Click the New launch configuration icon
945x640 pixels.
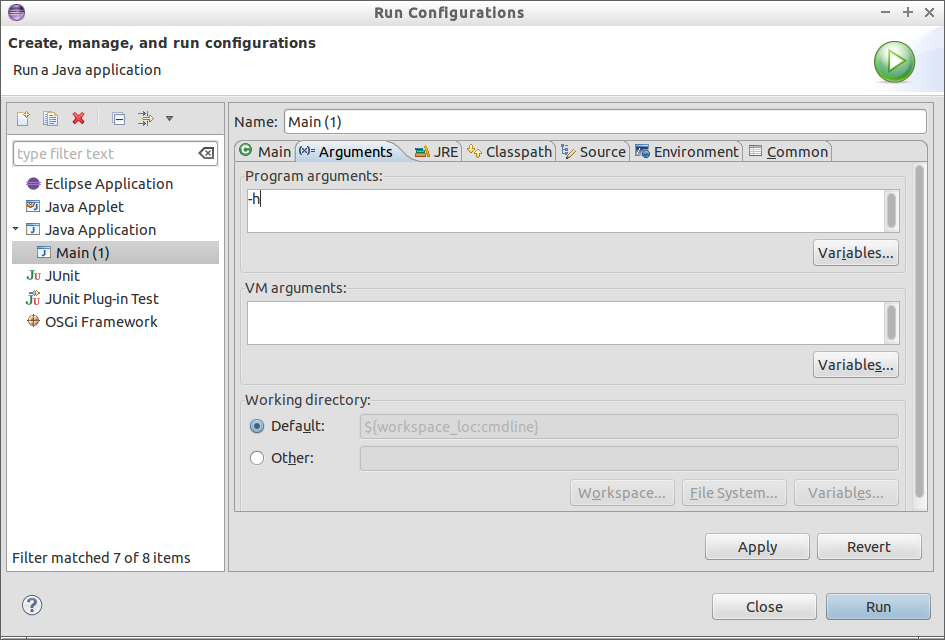(23, 119)
